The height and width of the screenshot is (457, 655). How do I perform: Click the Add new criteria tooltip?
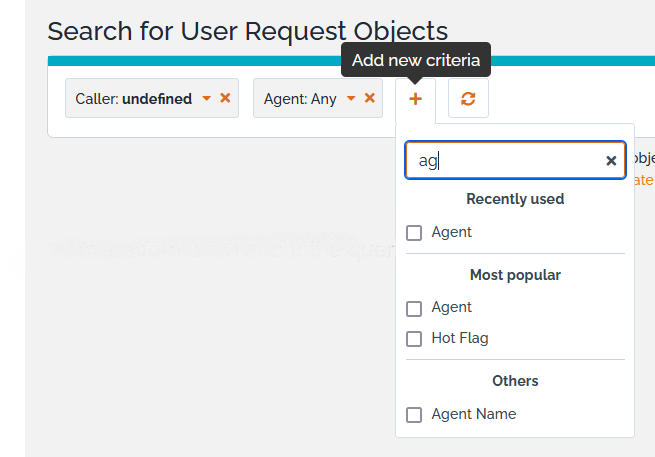point(416,60)
